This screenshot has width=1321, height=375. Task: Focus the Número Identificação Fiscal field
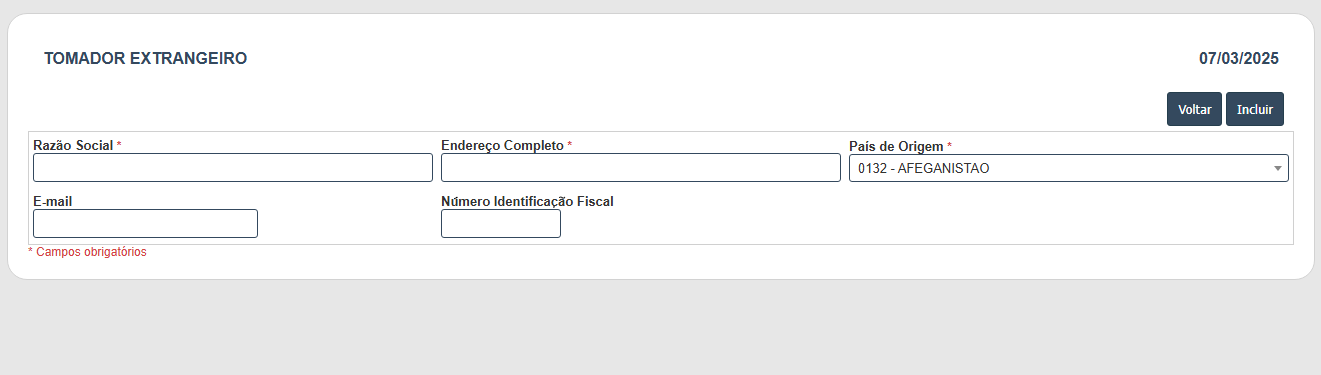coord(501,224)
